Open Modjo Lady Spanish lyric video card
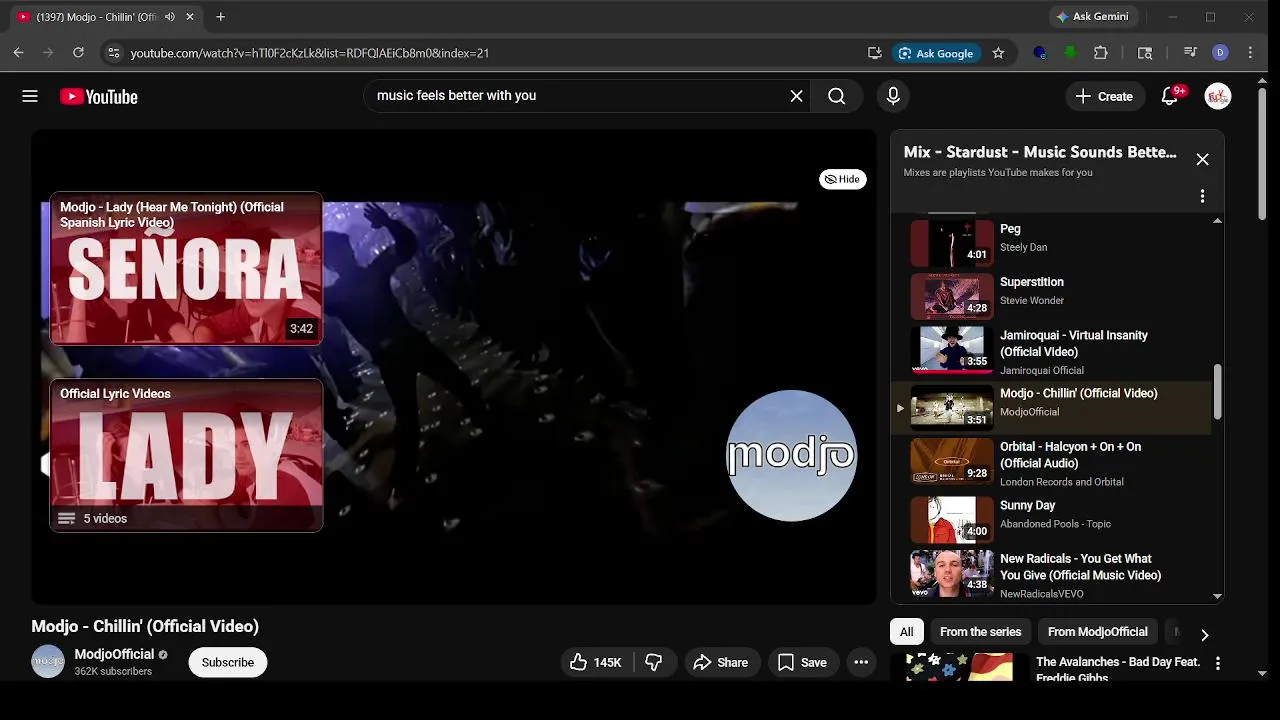The image size is (1280, 720). (x=186, y=268)
